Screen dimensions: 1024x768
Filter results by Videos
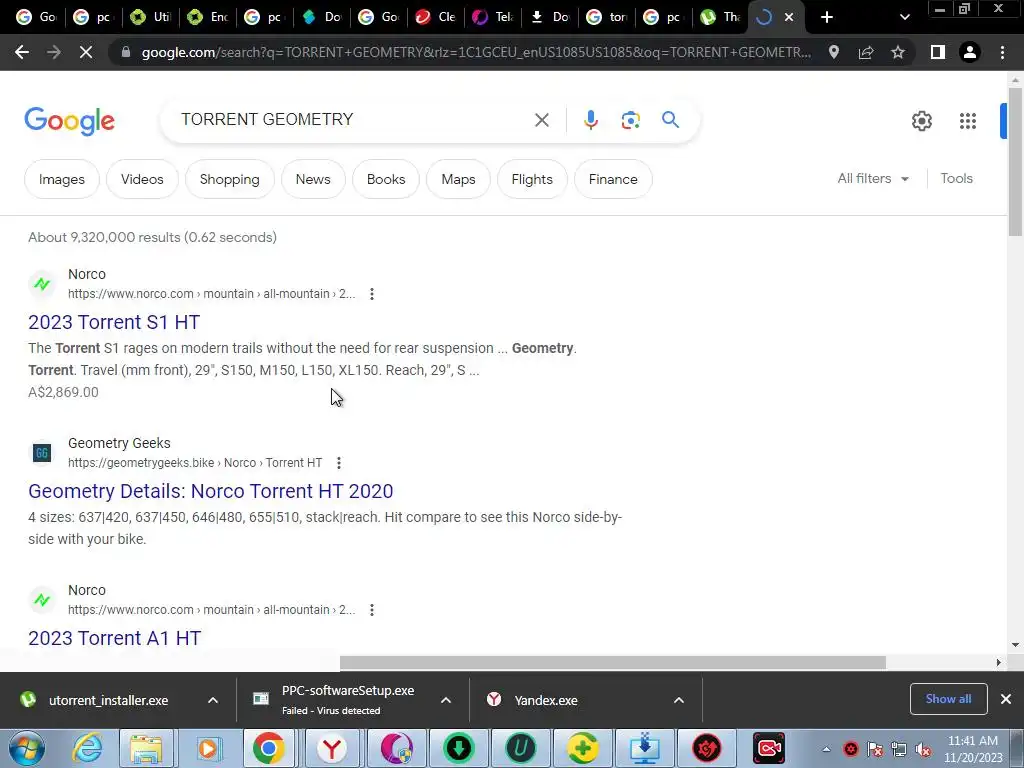point(142,179)
